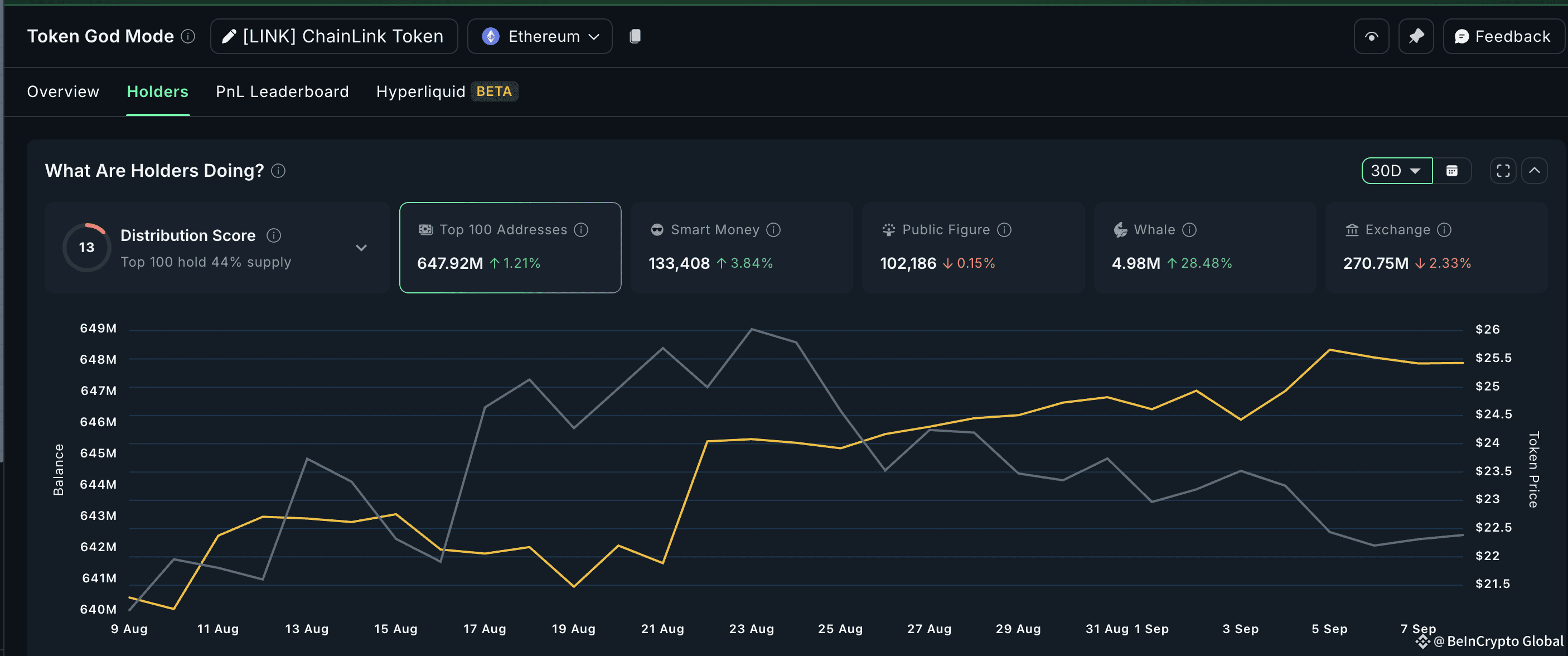
Task: Select the Holders tab
Action: point(158,91)
